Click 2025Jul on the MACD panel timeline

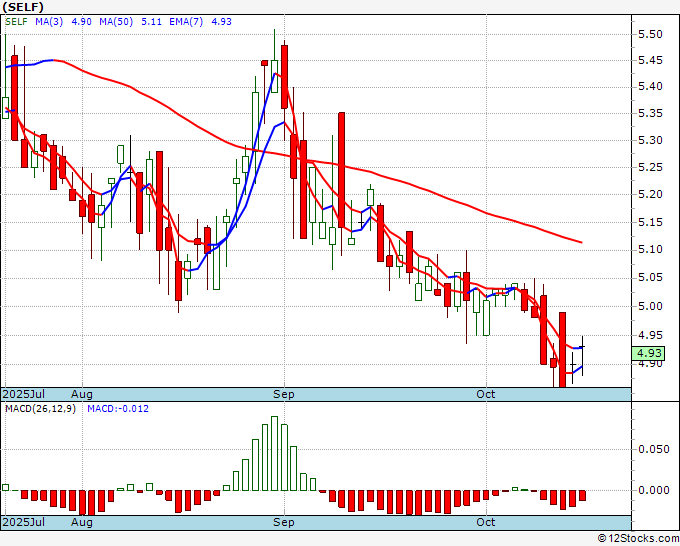click(x=24, y=522)
